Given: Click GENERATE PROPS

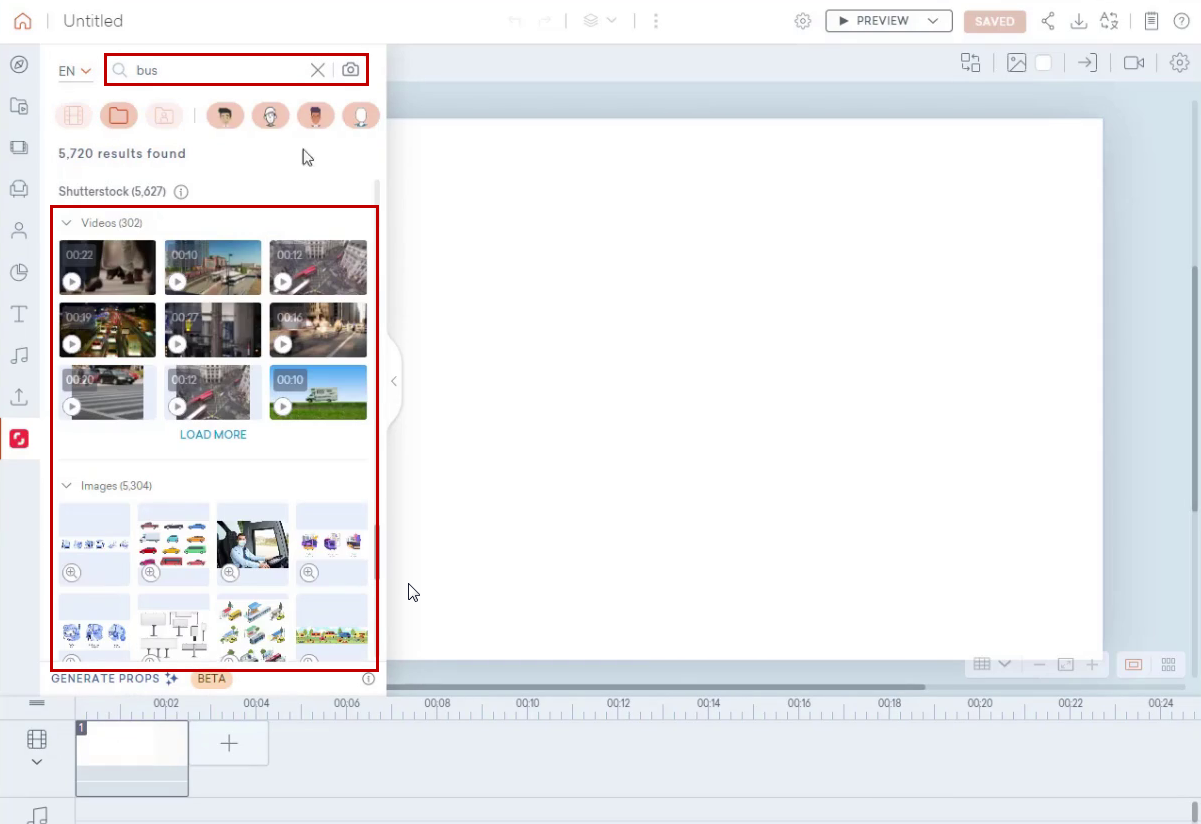Looking at the screenshot, I should point(114,678).
